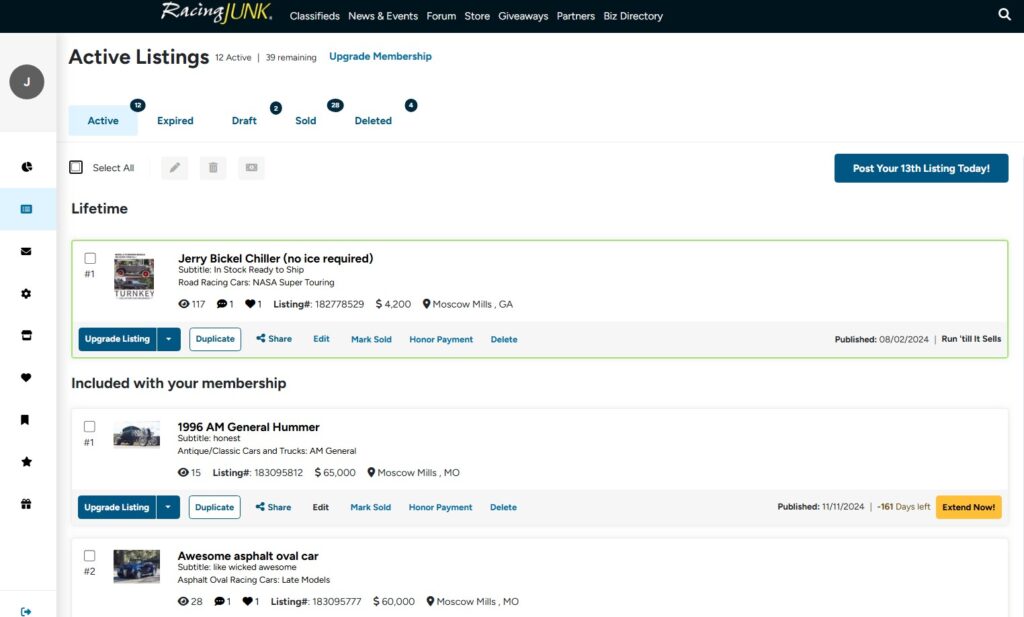The height and width of the screenshot is (617, 1024).
Task: Open the Jerry Bickel Chiller thumbnail
Action: (135, 275)
